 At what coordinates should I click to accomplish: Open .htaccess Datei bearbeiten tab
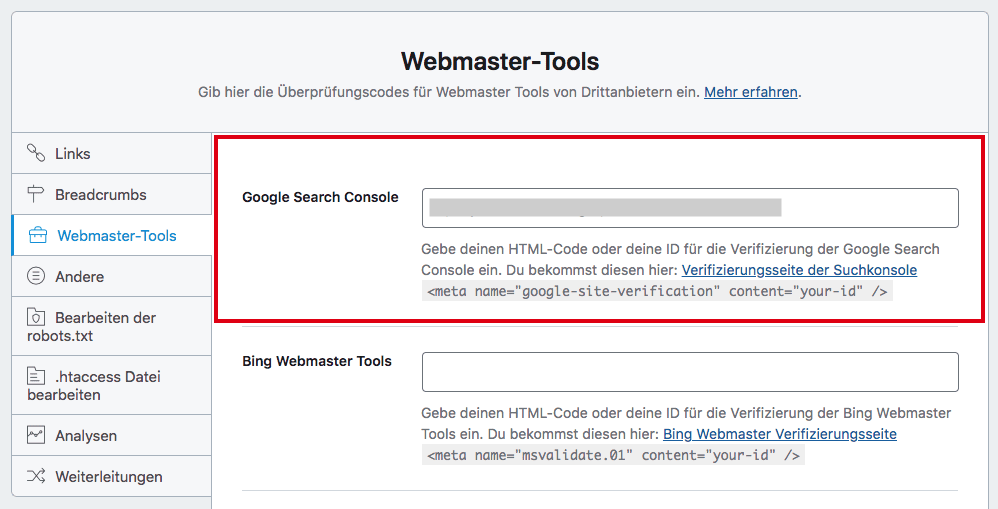pos(111,385)
